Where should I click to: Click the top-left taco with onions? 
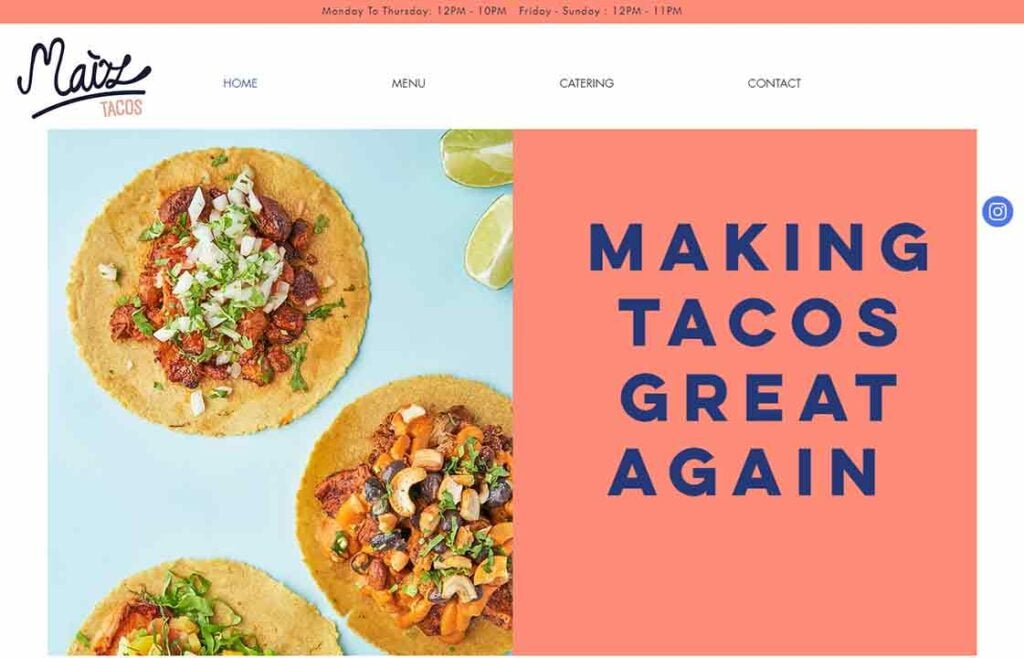(x=218, y=290)
